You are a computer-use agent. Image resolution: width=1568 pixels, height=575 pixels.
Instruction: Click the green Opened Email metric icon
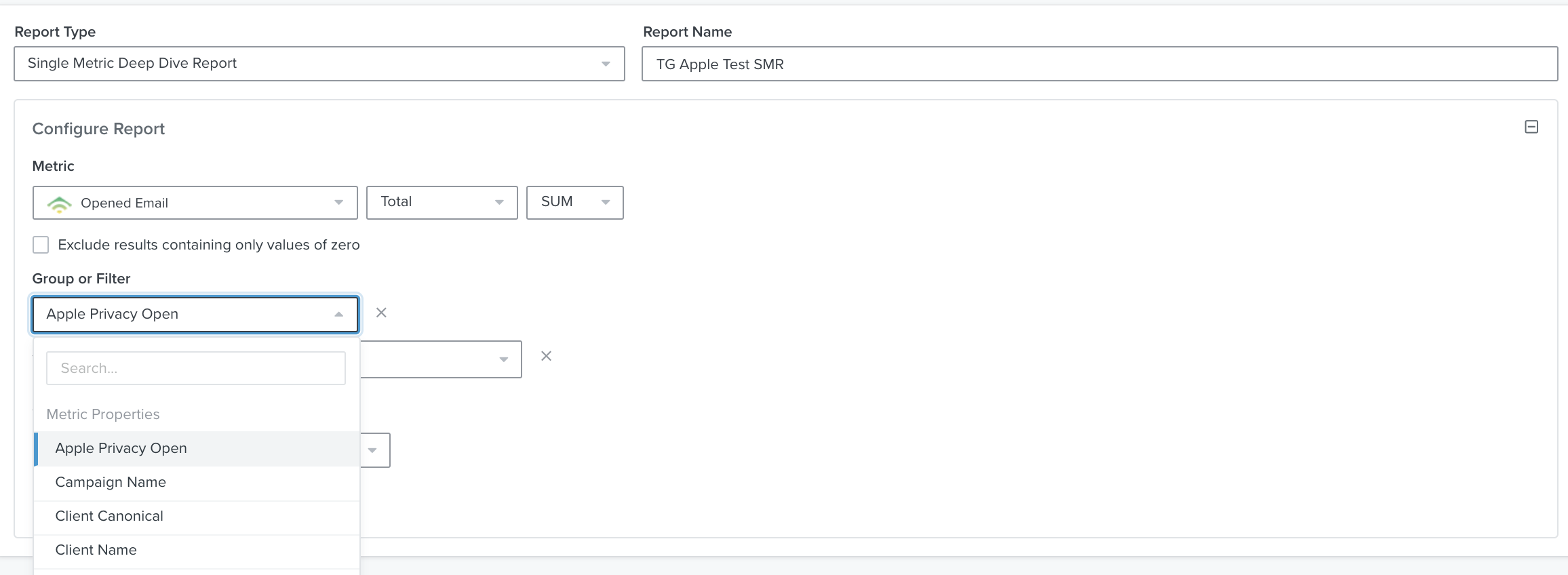tap(60, 203)
